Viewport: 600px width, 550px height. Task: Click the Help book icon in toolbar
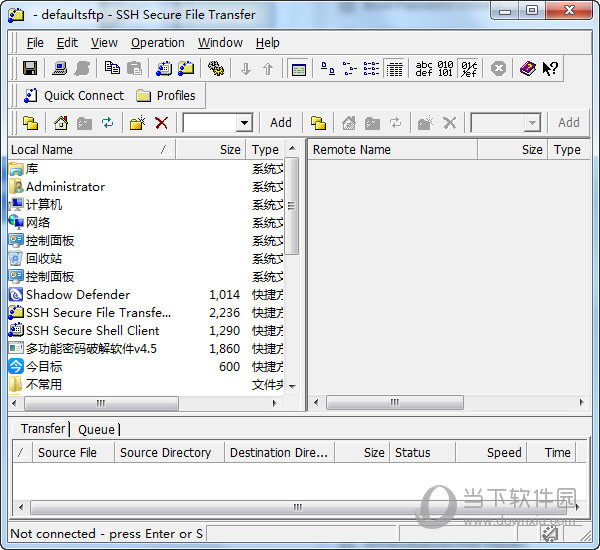527,69
